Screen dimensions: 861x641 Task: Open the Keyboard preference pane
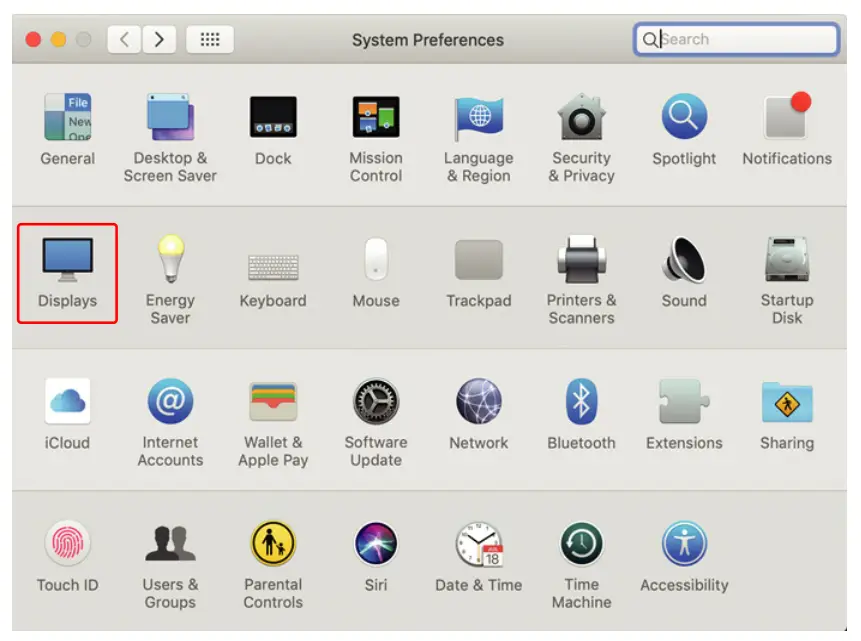click(x=273, y=260)
